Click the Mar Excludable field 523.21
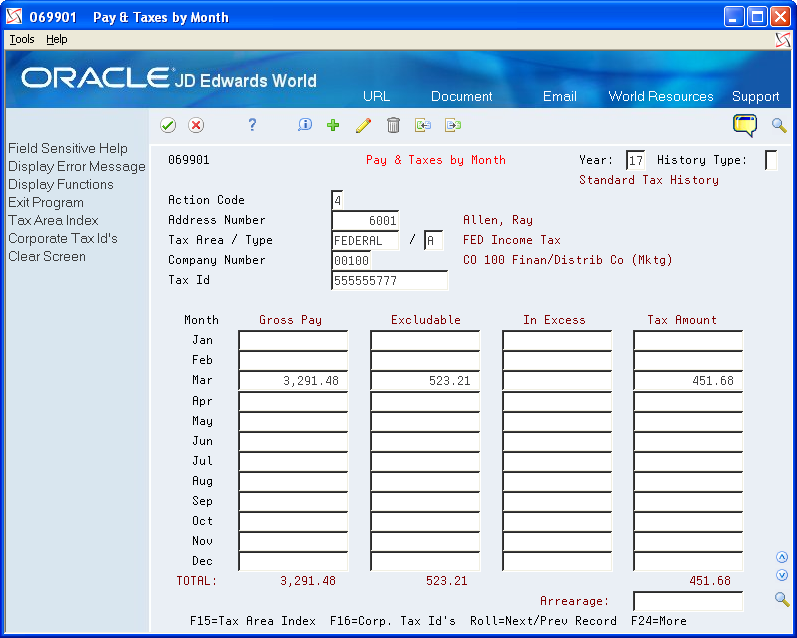797x638 pixels. click(425, 380)
